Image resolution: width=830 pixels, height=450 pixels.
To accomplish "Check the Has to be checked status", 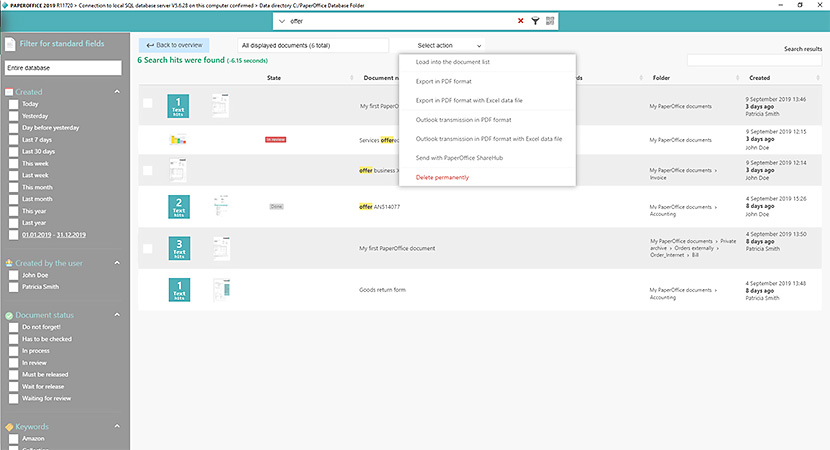I will (14, 339).
